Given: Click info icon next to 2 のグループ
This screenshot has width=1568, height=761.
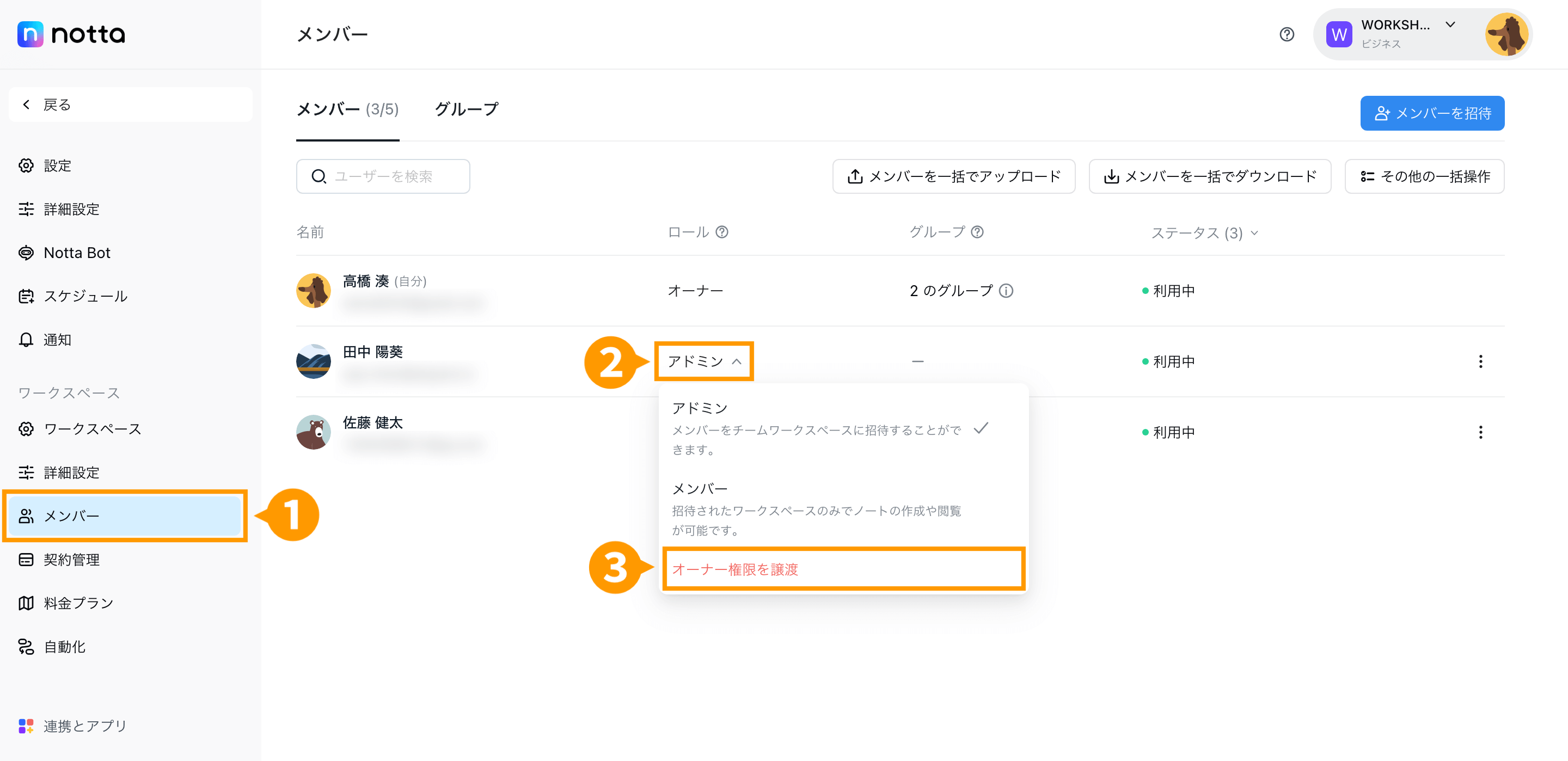Looking at the screenshot, I should pos(1006,291).
